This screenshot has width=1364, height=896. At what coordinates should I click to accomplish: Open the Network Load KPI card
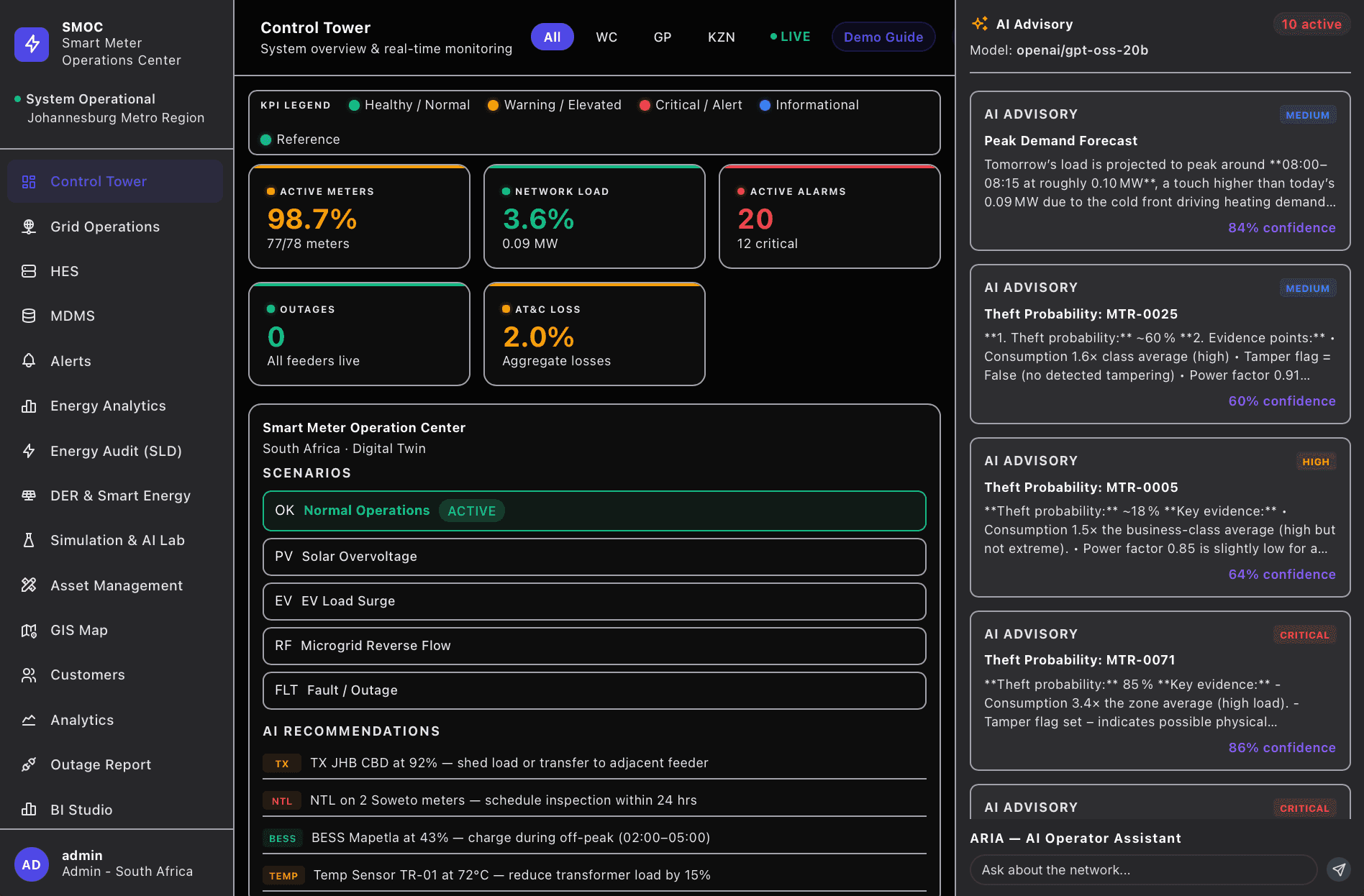tap(594, 216)
